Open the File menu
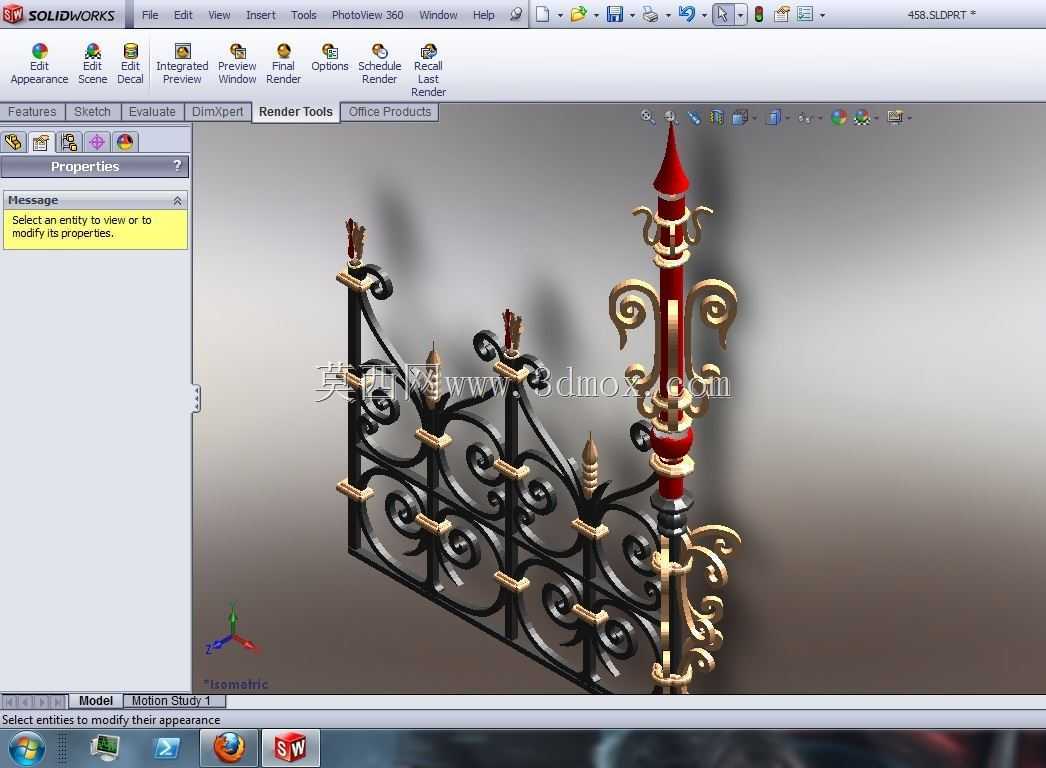Screen dimensions: 1046x768 [149, 15]
